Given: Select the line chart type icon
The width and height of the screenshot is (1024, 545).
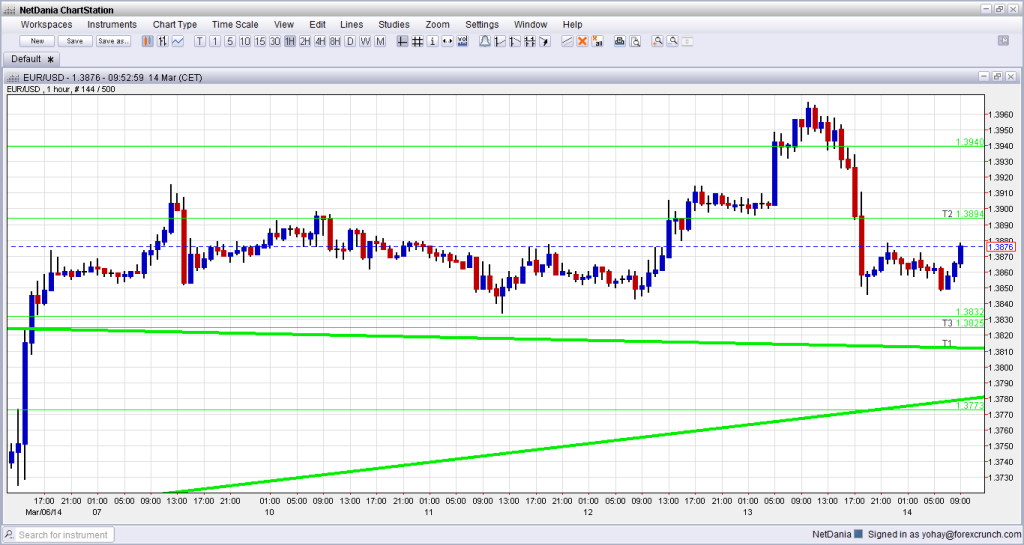Looking at the screenshot, I should tap(178, 41).
